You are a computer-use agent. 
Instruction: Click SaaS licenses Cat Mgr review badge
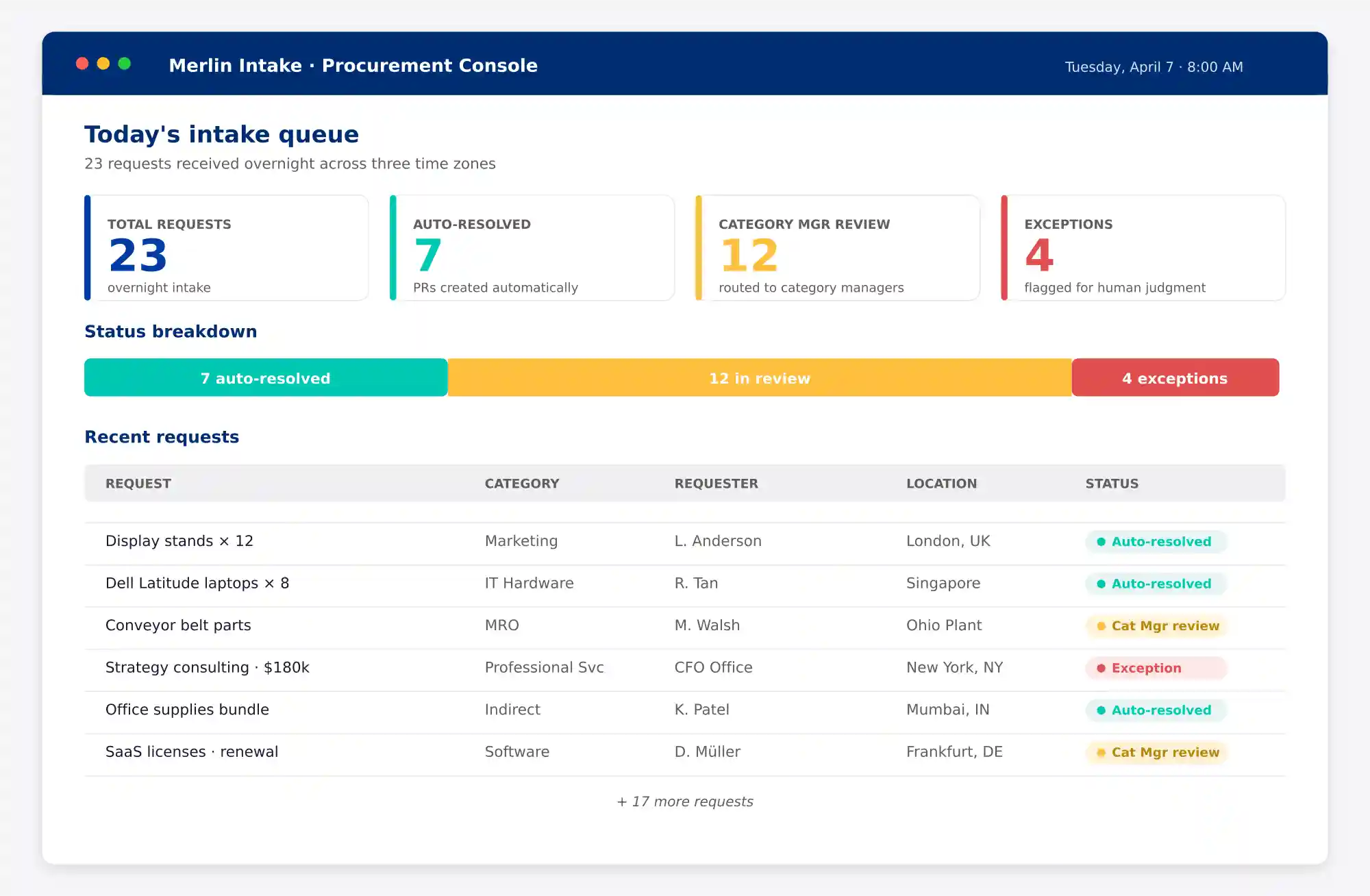pos(1156,752)
